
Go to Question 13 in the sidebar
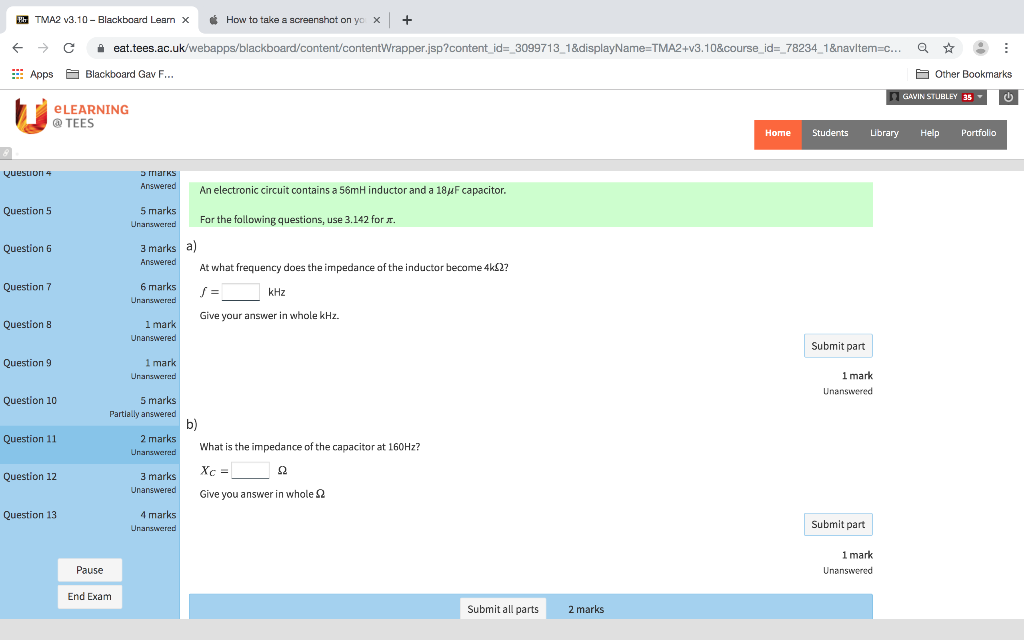(89, 521)
